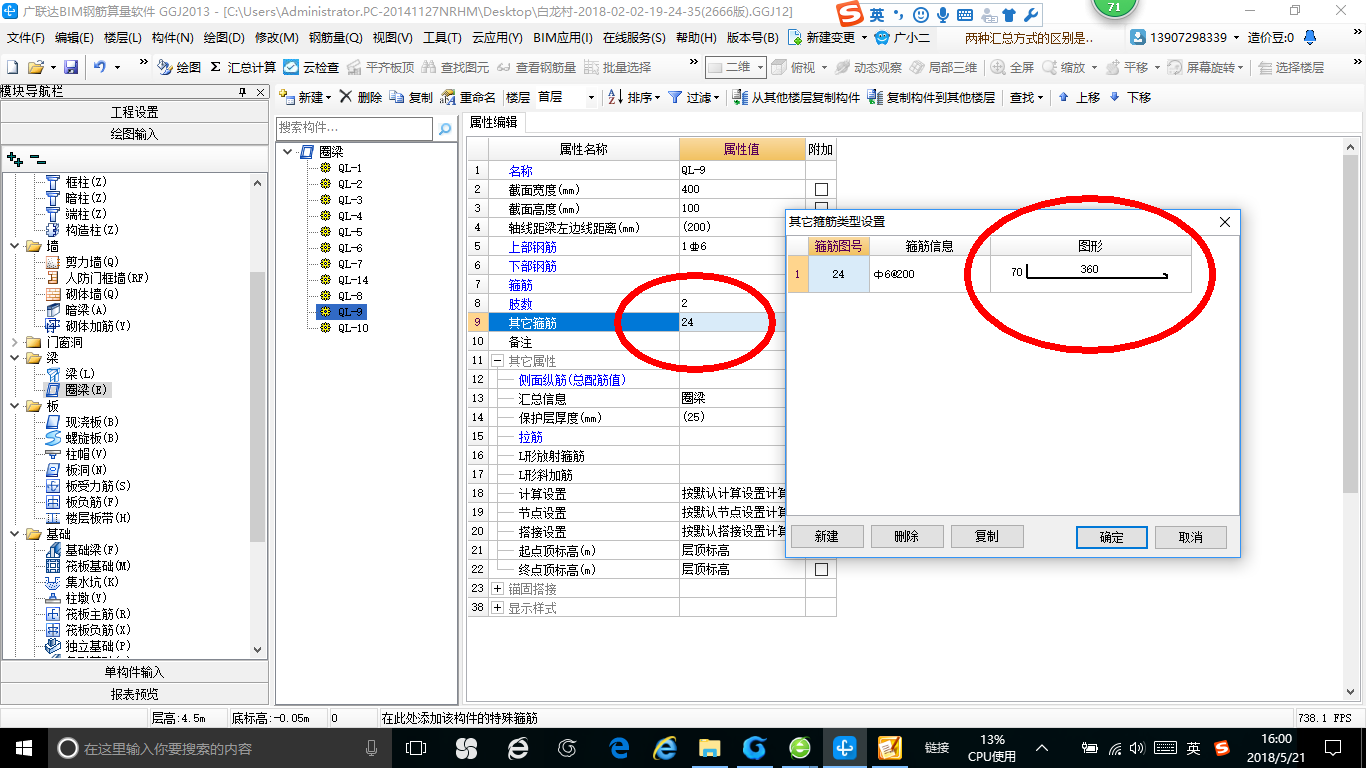Click the search magnifier next to component search
1366x768 pixels.
(444, 128)
